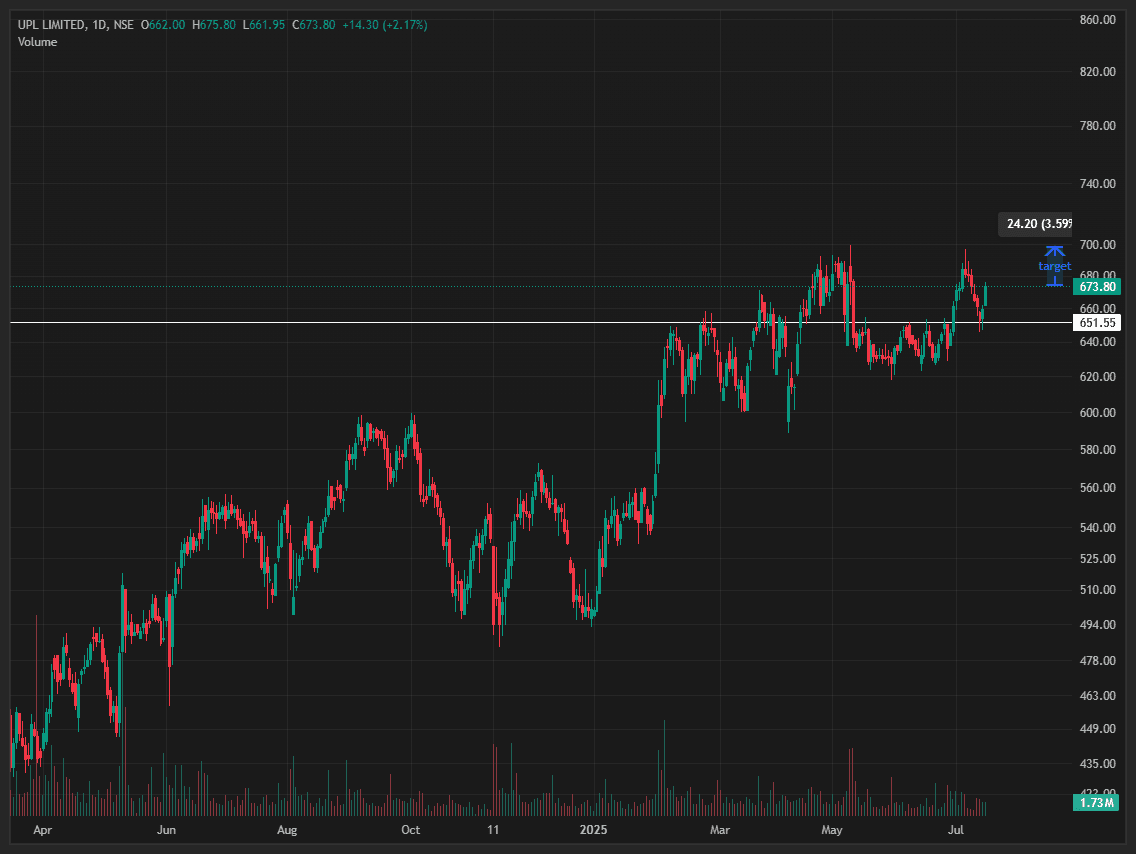Click the low value L661.95
Screen dimensions: 1136x854
point(264,25)
